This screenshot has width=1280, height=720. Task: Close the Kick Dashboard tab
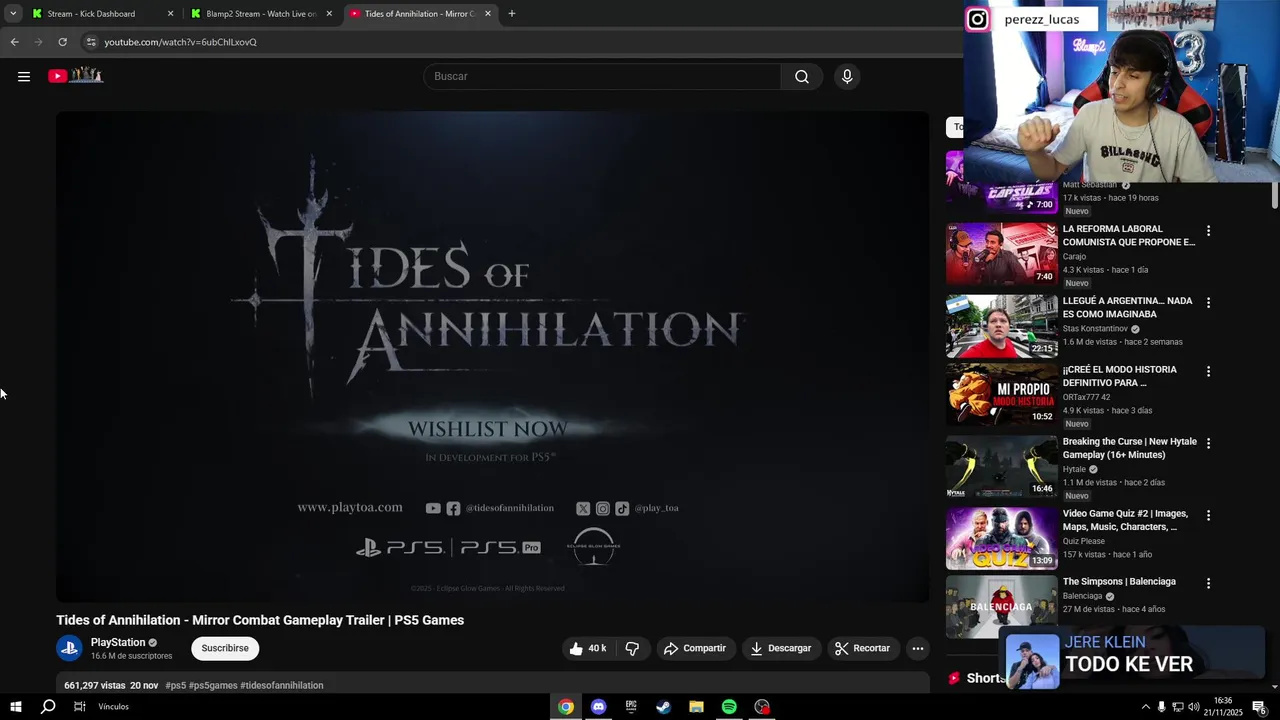[x=170, y=14]
